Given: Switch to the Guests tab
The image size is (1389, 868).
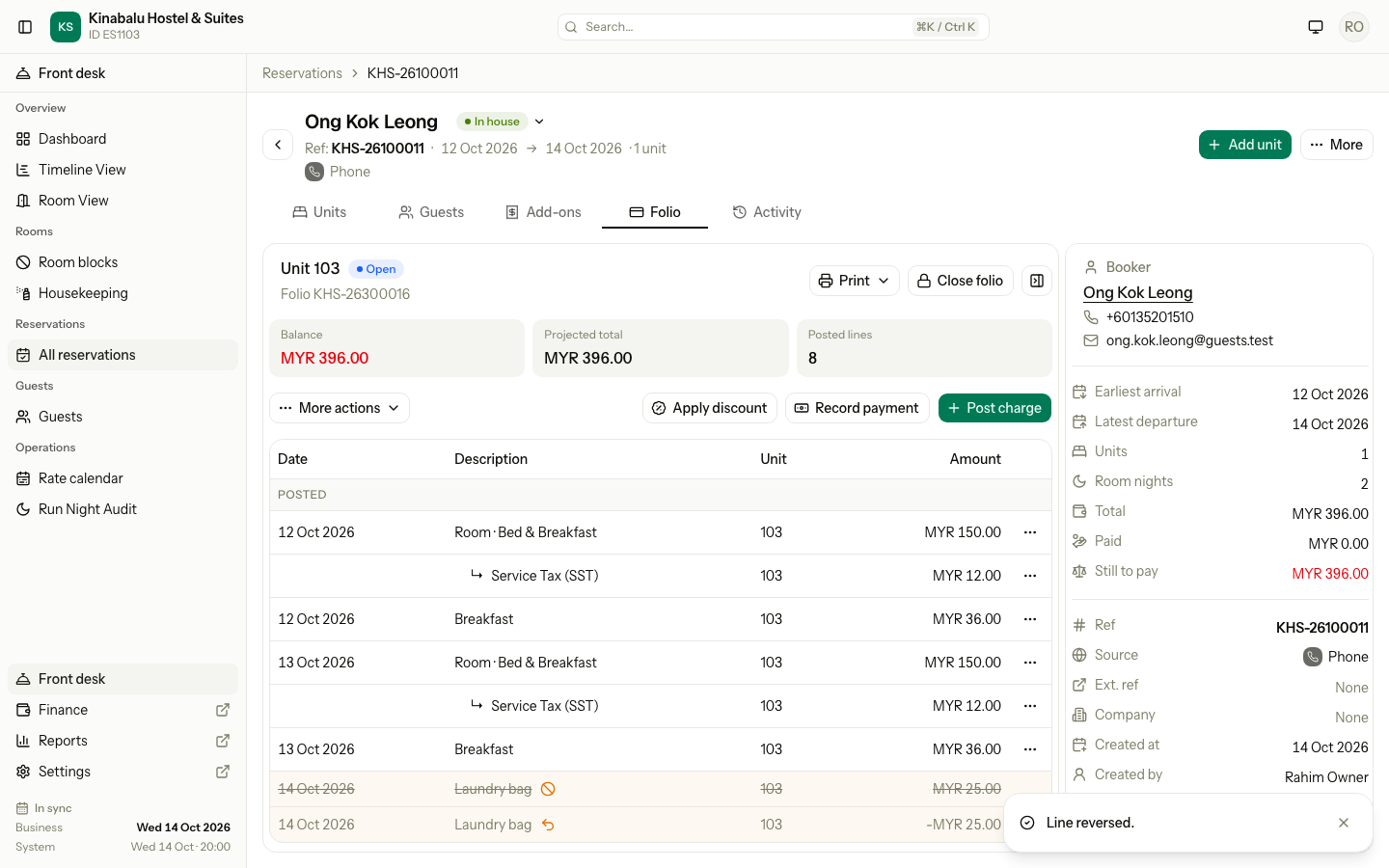Looking at the screenshot, I should pyautogui.click(x=431, y=212).
